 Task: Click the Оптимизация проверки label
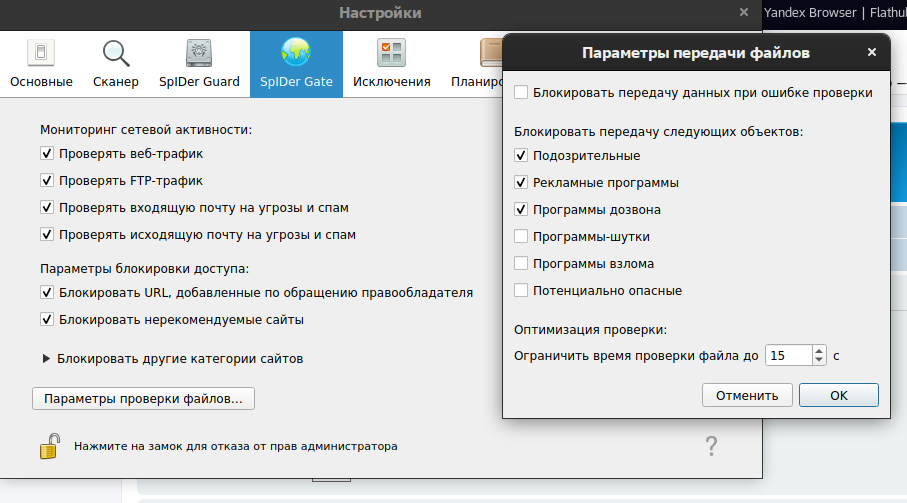(590, 330)
